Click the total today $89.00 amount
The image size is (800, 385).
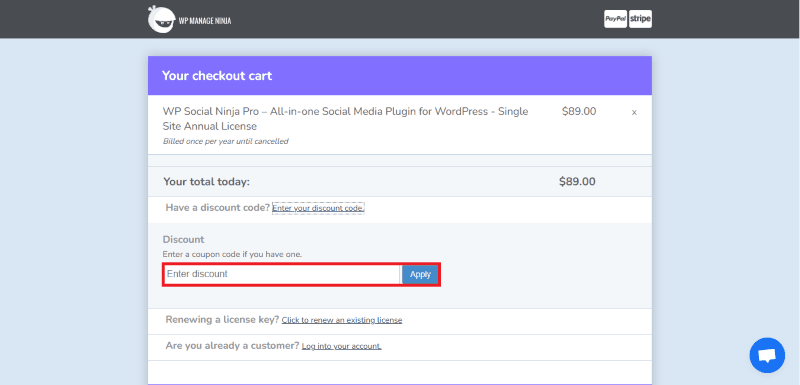tap(577, 182)
